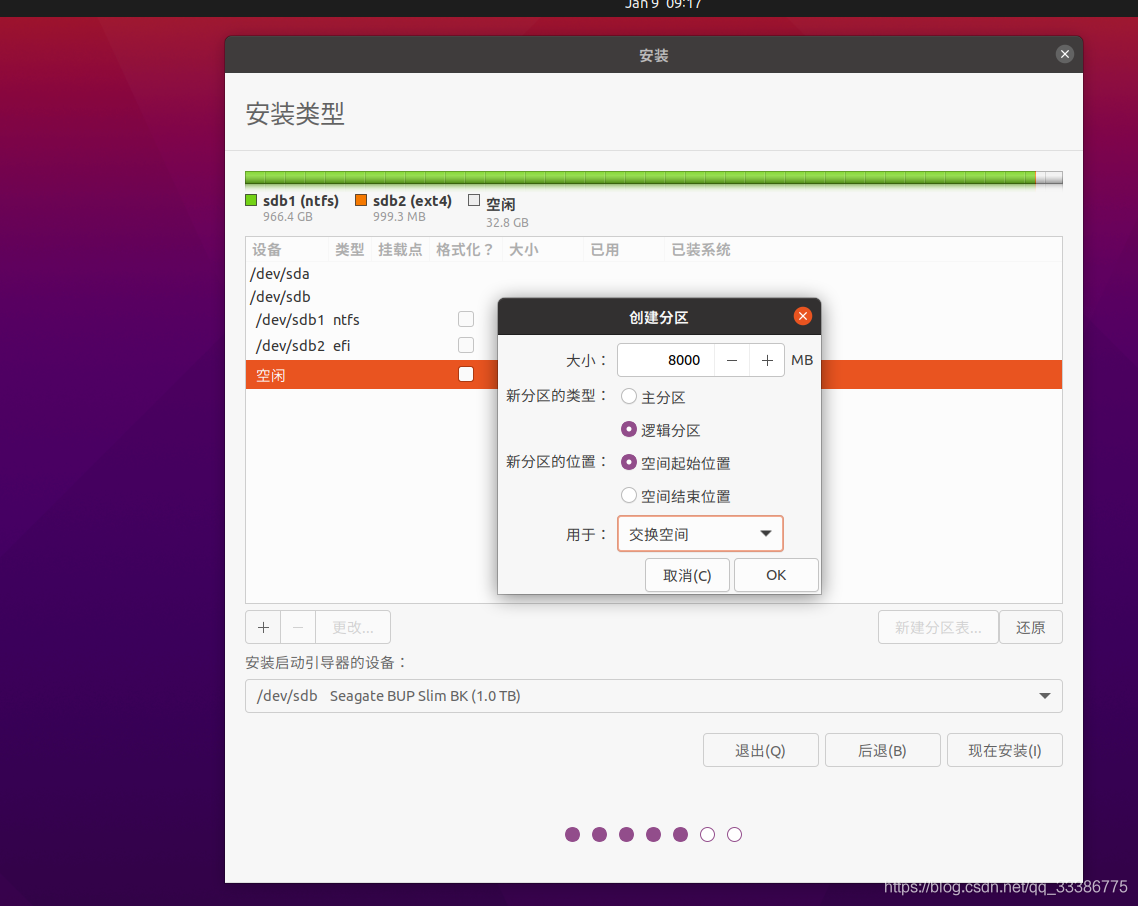Select the /dev/sda device row
The width and height of the screenshot is (1138, 906).
pyautogui.click(x=653, y=274)
